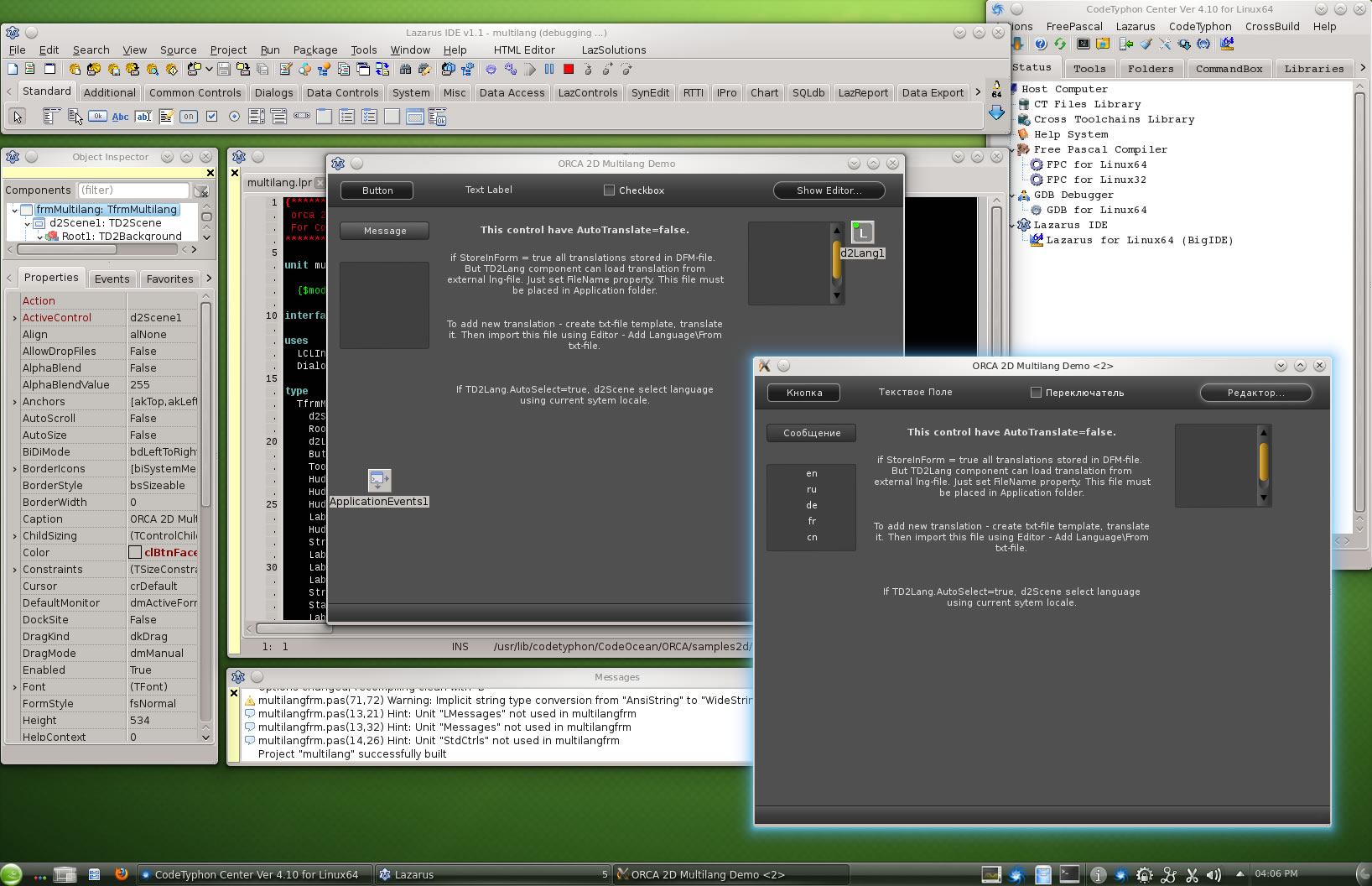
Task: Click the Кнопка button
Action: [804, 393]
